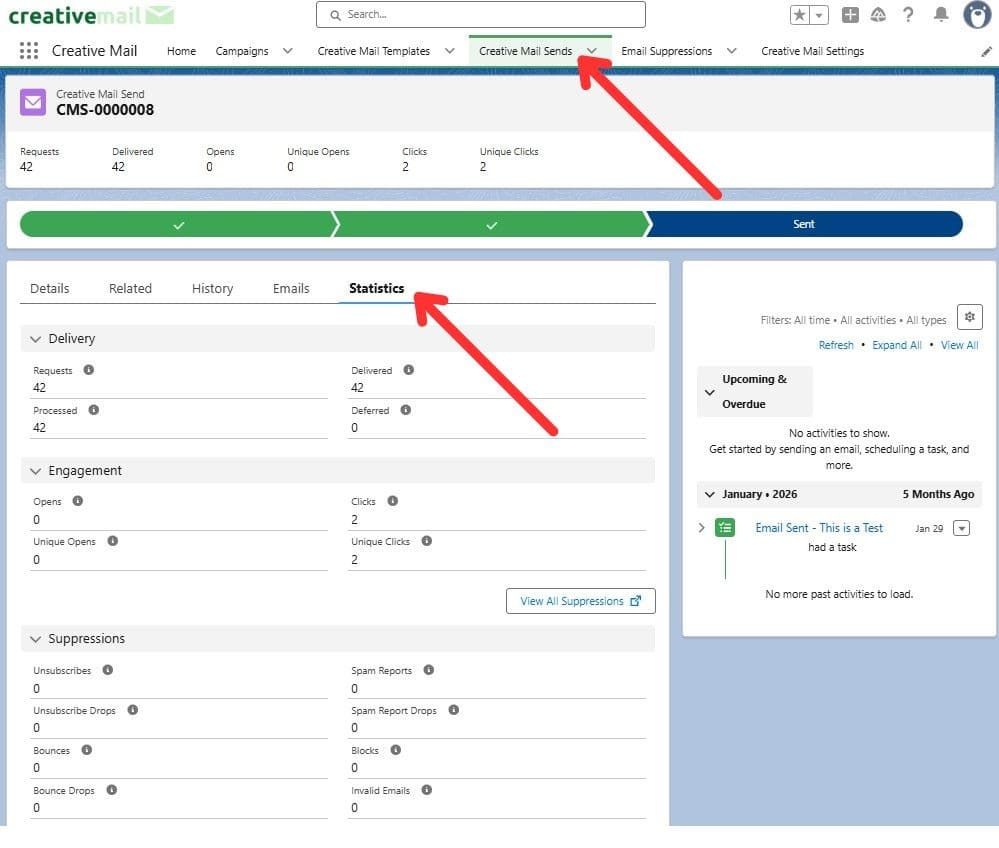The width and height of the screenshot is (999, 848).
Task: Click the Global Actions plus icon
Action: coord(850,15)
